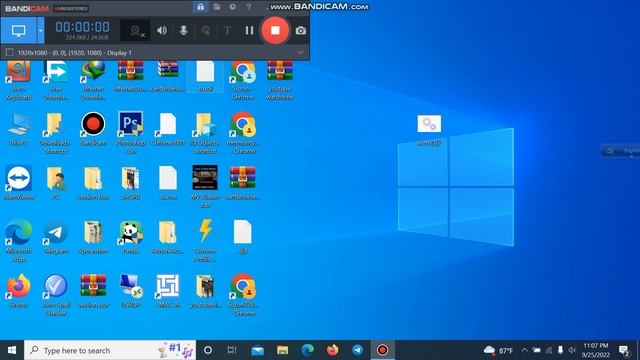Open Cortana circle on the taskbar

pos(208,350)
